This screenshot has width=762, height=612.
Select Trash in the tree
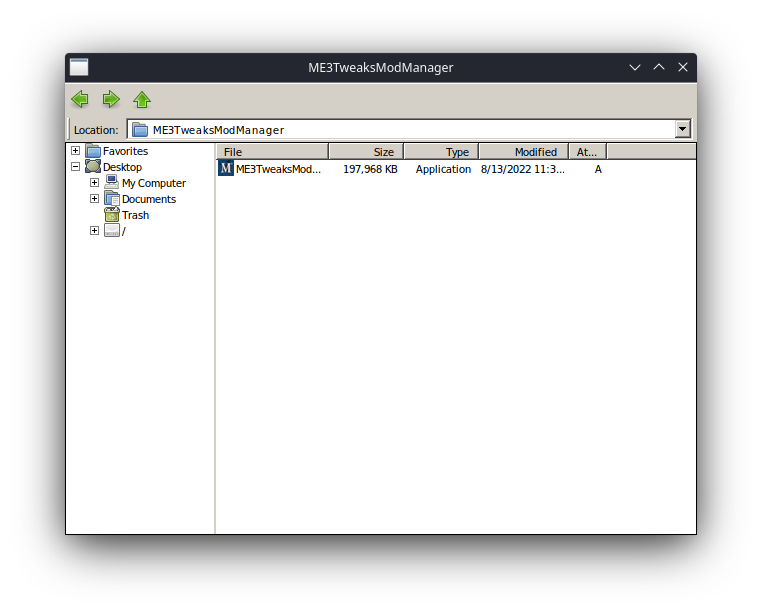(135, 215)
